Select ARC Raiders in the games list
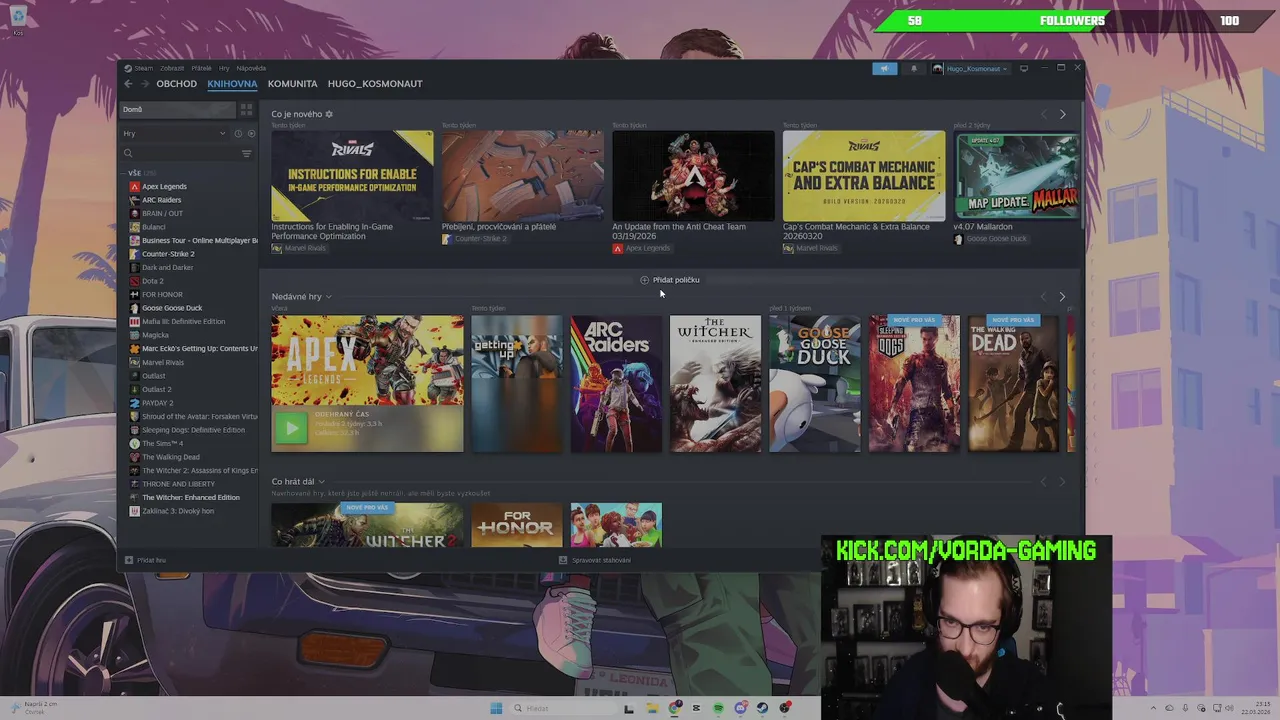The height and width of the screenshot is (720, 1280). (x=161, y=200)
